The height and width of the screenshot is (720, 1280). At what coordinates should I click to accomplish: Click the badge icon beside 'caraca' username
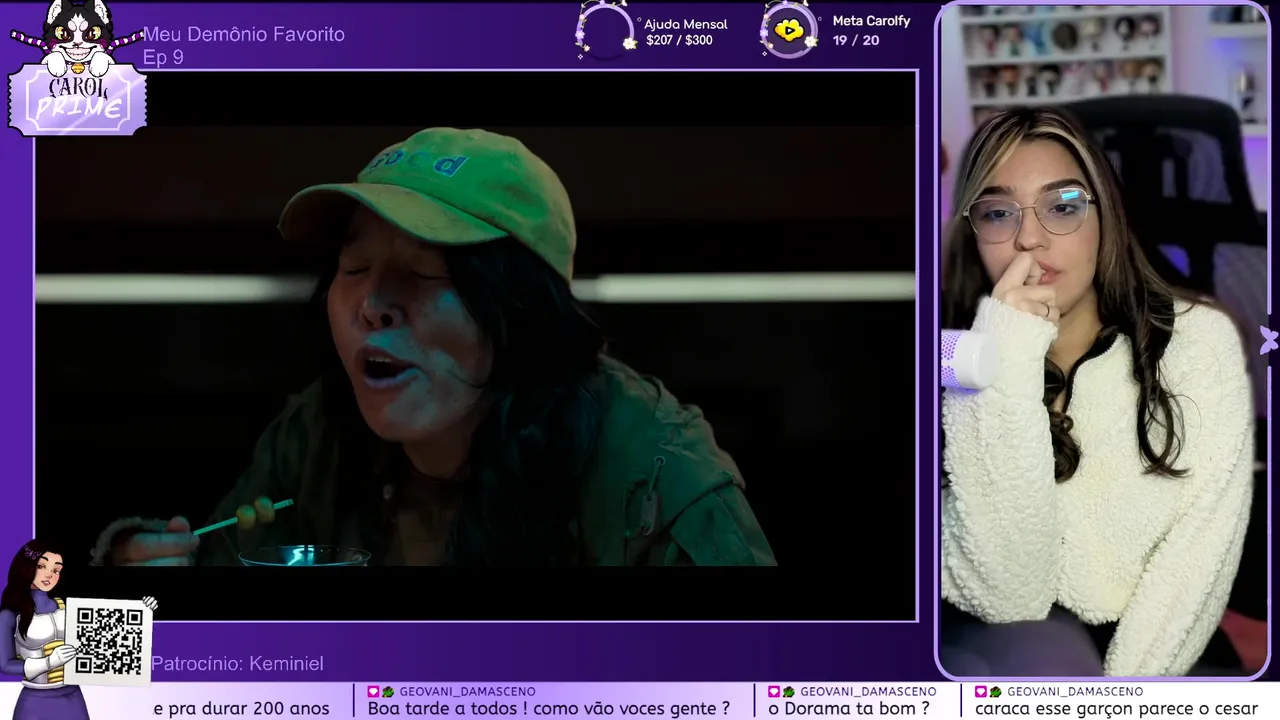click(981, 691)
